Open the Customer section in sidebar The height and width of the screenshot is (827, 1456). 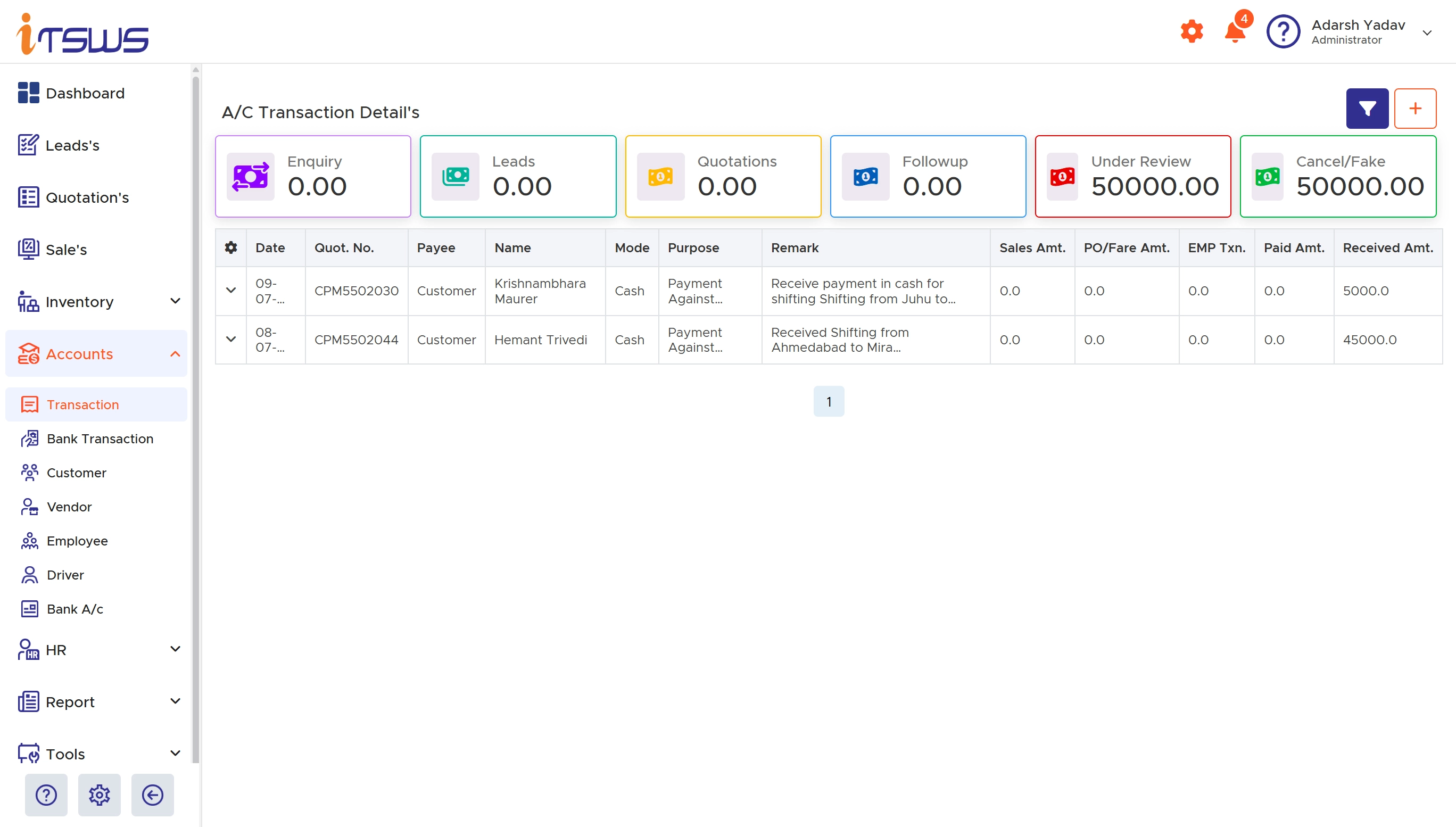pyautogui.click(x=76, y=473)
